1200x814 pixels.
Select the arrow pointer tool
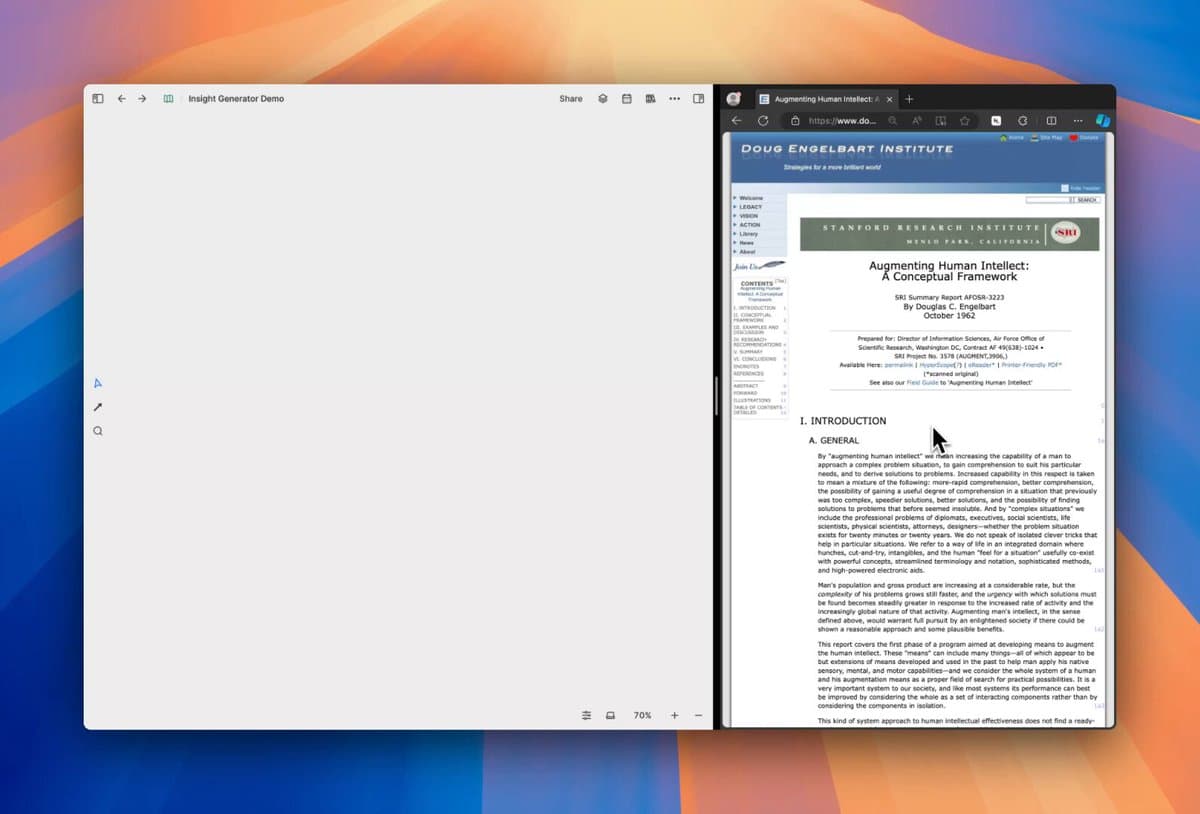[98, 383]
